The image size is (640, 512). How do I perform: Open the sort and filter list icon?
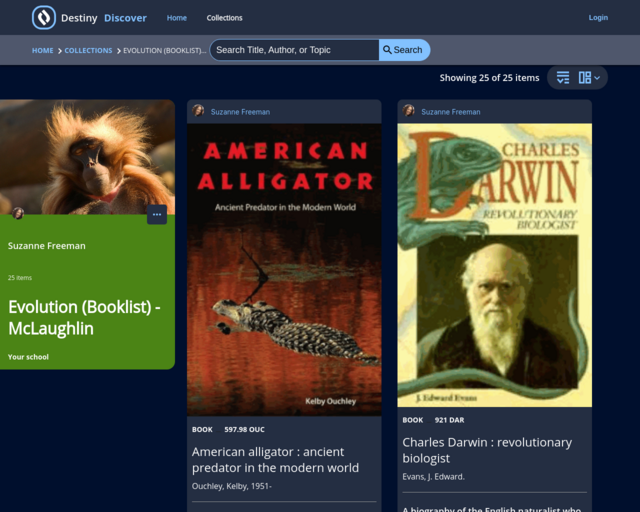point(563,78)
